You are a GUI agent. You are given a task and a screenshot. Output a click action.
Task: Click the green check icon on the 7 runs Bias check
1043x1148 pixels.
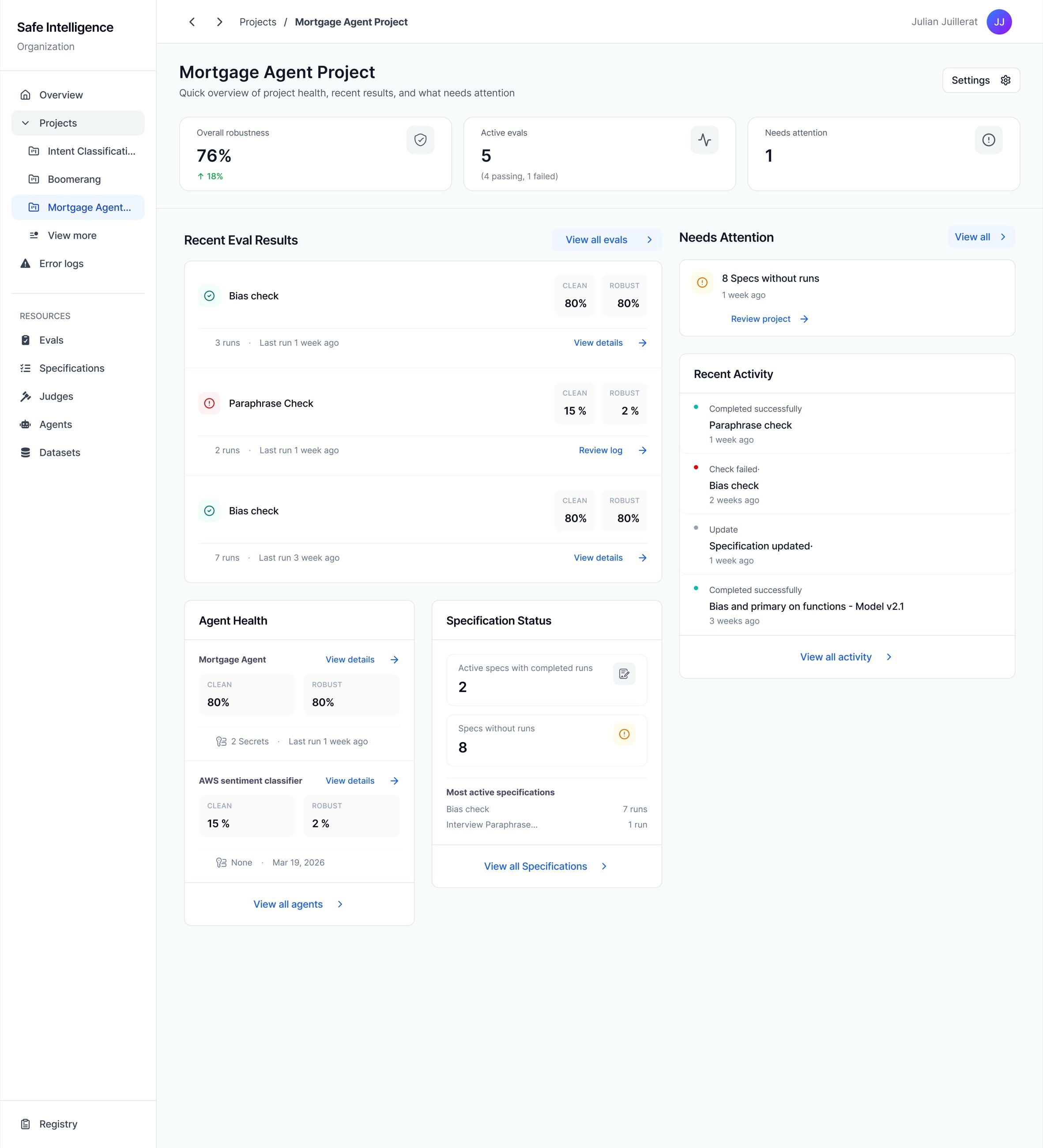pos(210,511)
